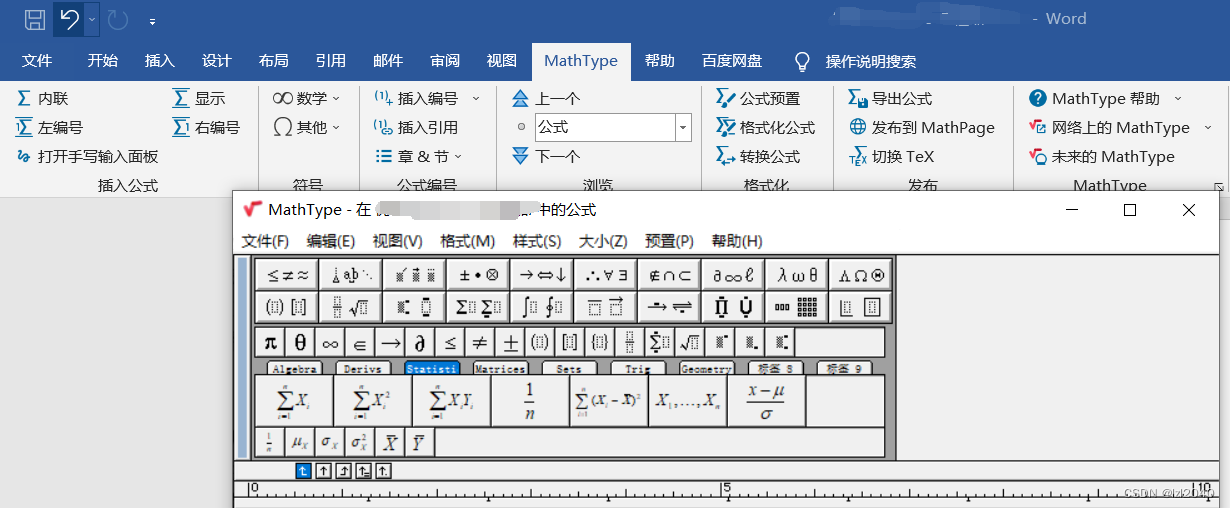The width and height of the screenshot is (1230, 508).
Task: Click 插入引用 in equation numbering group
Action: pos(416,127)
